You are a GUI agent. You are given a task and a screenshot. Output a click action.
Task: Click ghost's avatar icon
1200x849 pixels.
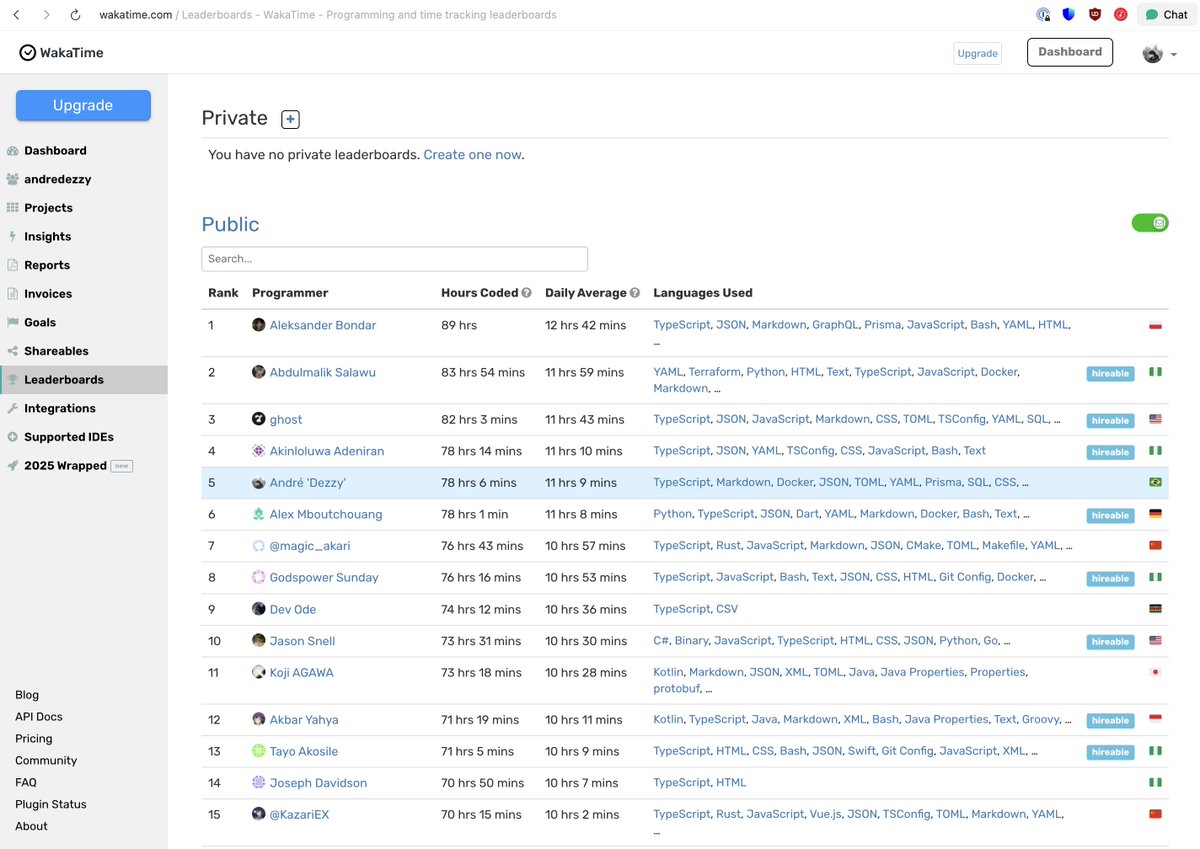(259, 419)
